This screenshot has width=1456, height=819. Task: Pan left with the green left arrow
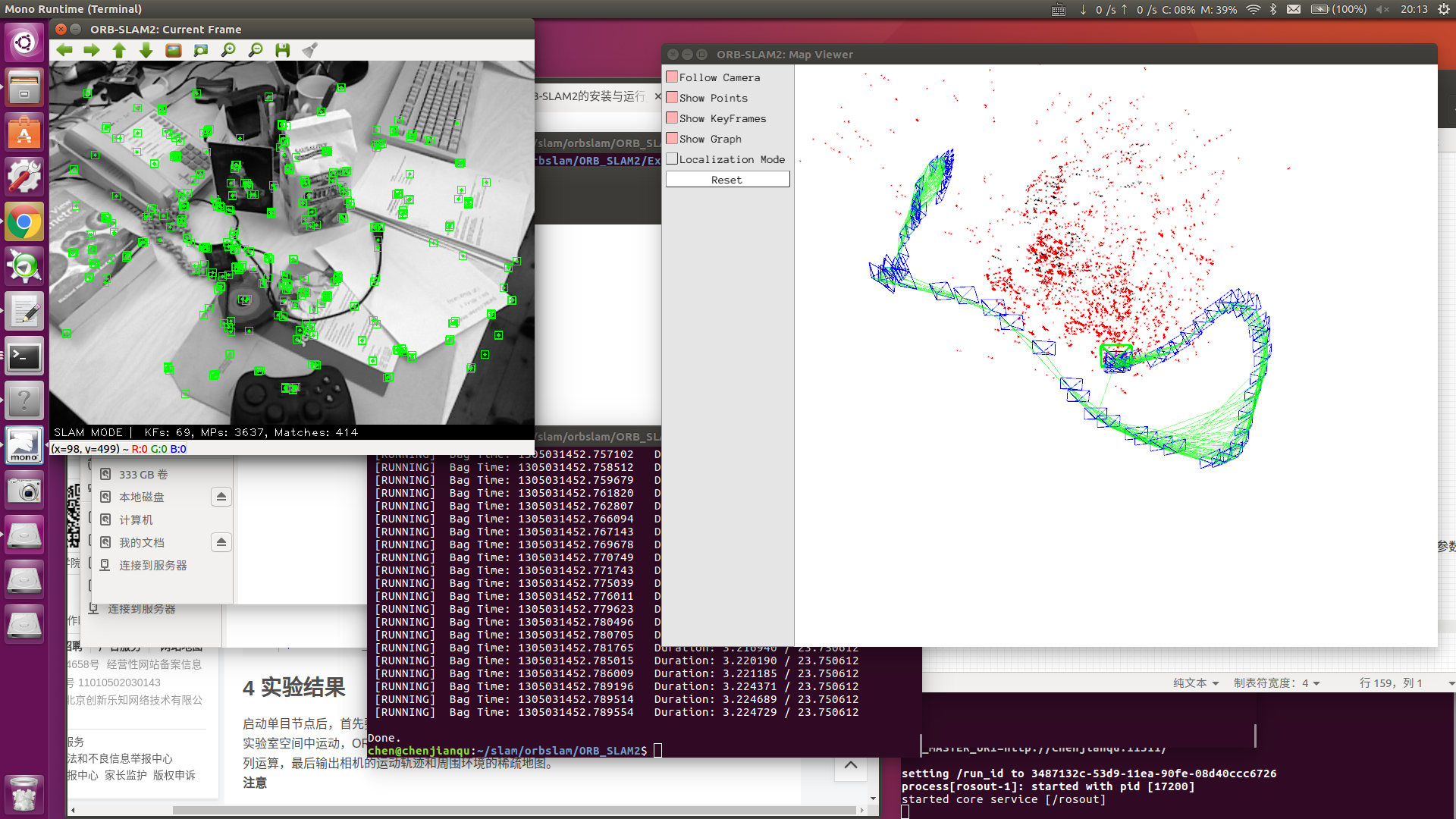(64, 50)
